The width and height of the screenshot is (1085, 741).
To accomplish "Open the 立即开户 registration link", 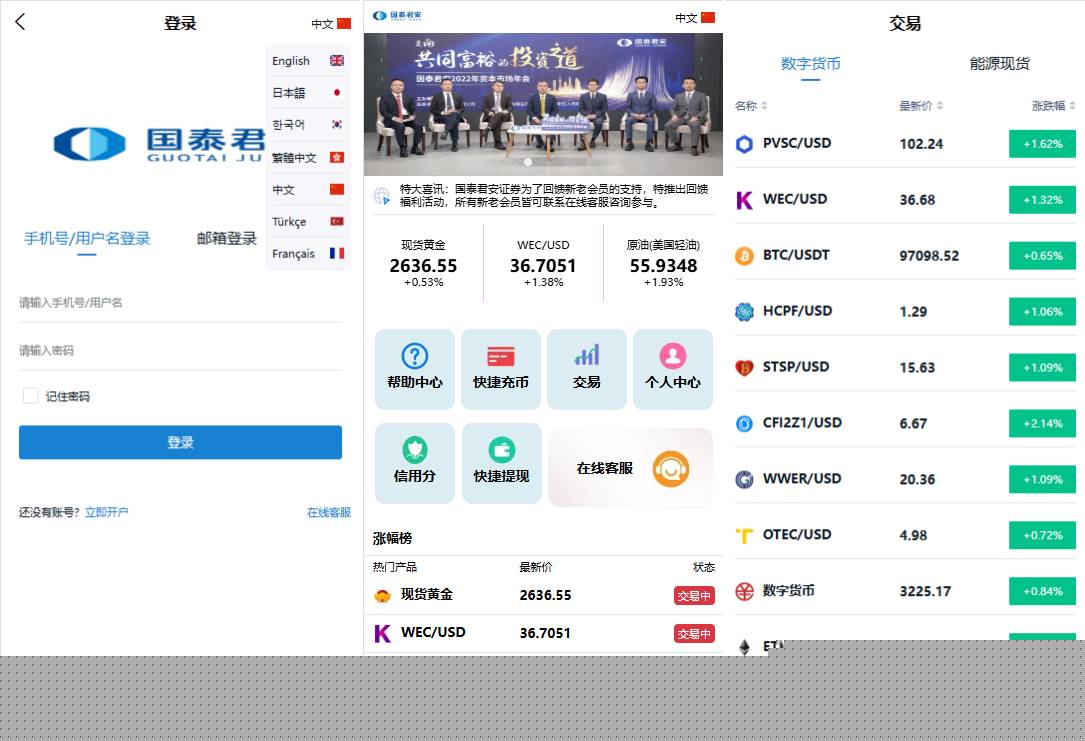I will click(x=107, y=512).
